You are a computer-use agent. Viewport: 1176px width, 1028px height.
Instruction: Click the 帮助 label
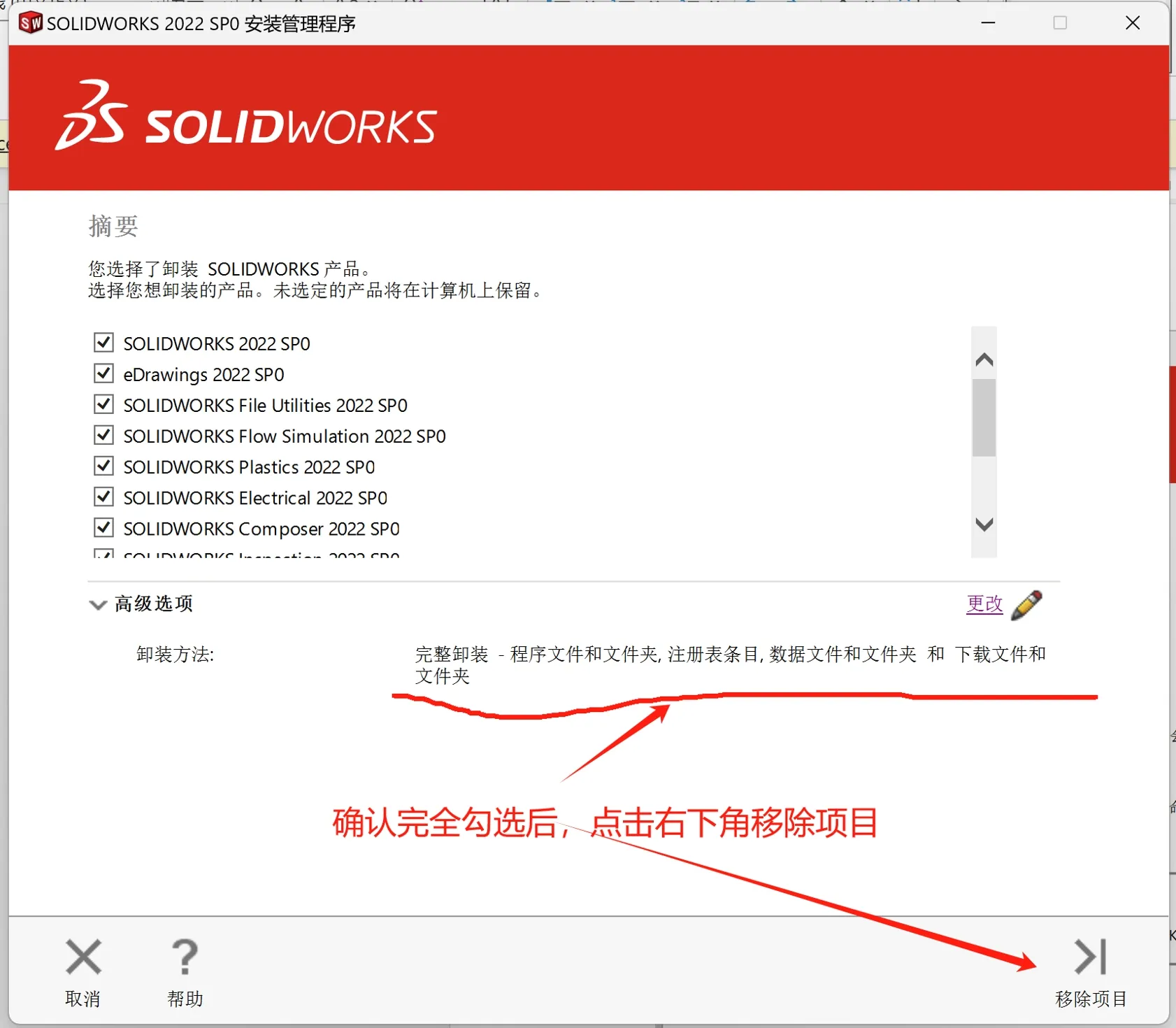pyautogui.click(x=185, y=999)
